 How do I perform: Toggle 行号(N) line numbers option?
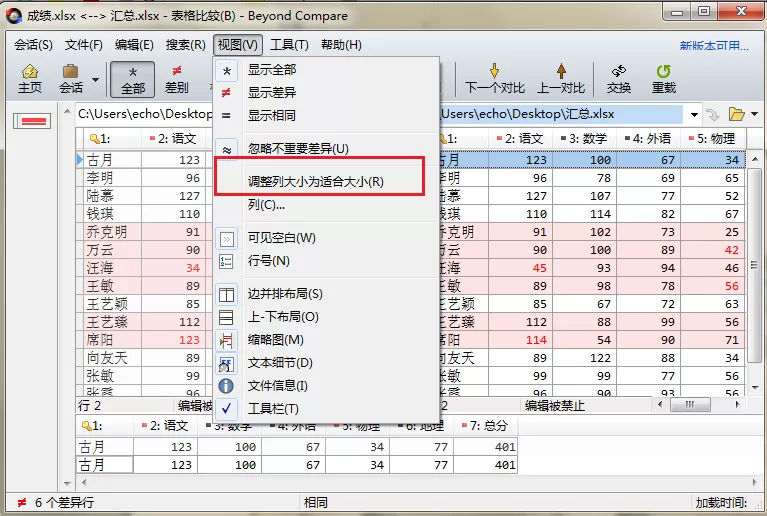(x=326, y=261)
